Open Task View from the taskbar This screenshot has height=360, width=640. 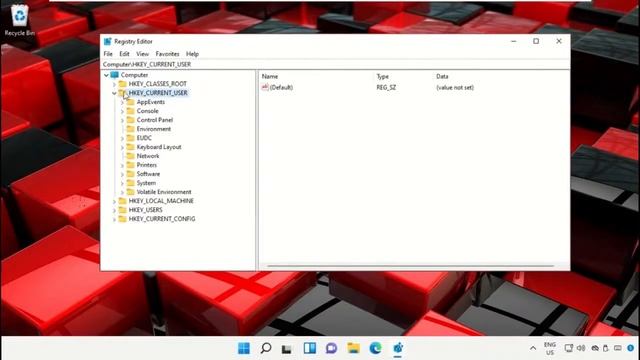(287, 348)
